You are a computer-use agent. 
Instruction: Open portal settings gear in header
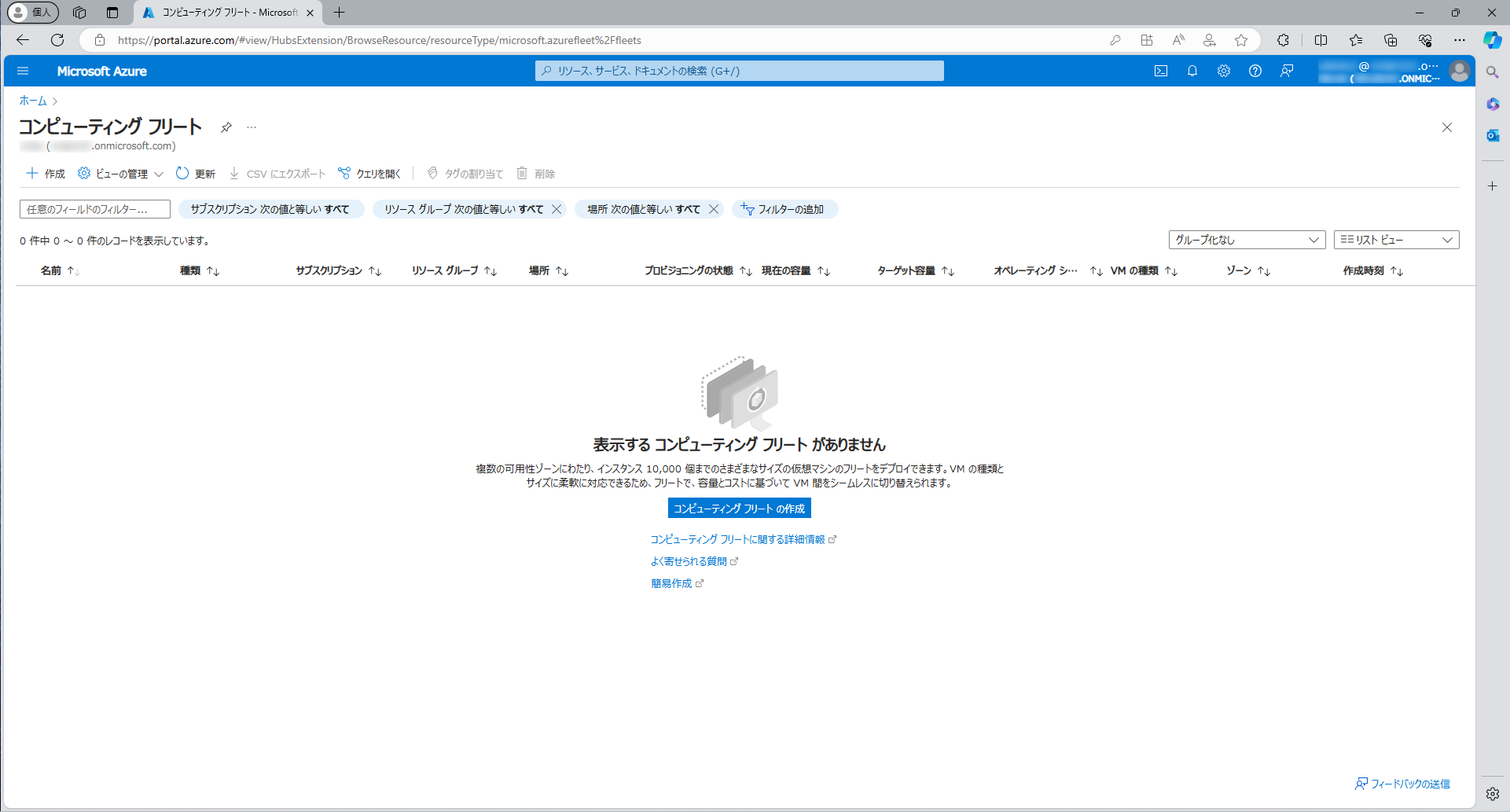point(1224,71)
